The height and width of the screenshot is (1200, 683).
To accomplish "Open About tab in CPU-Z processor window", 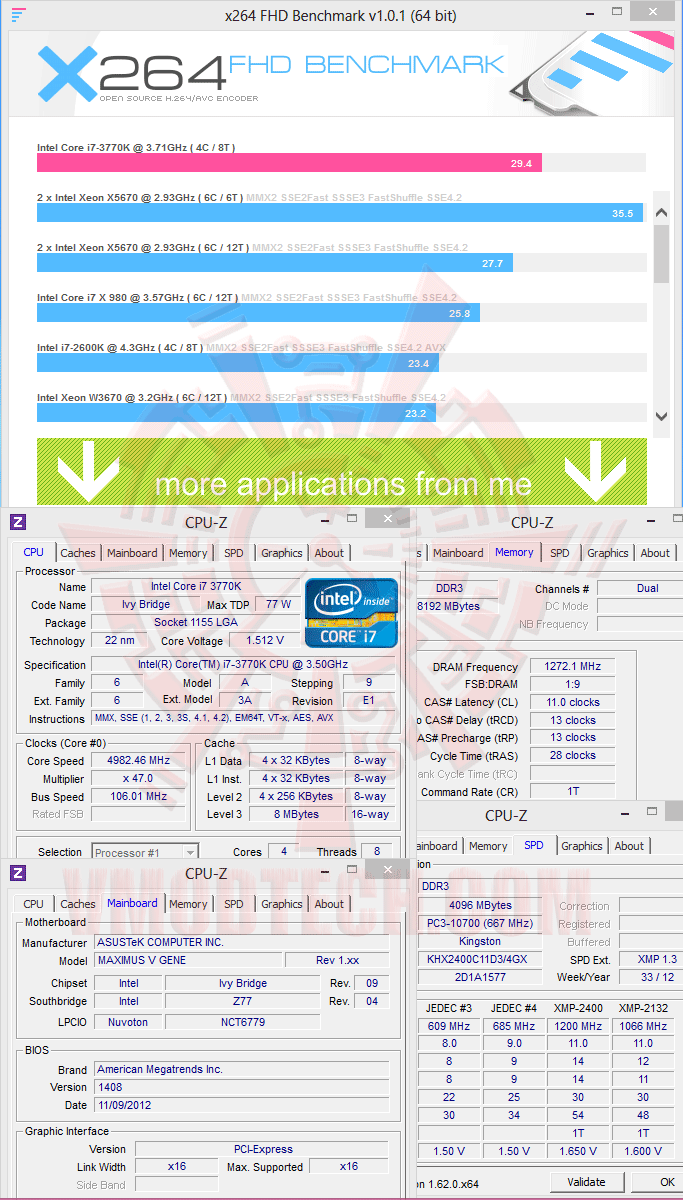I will [x=329, y=553].
